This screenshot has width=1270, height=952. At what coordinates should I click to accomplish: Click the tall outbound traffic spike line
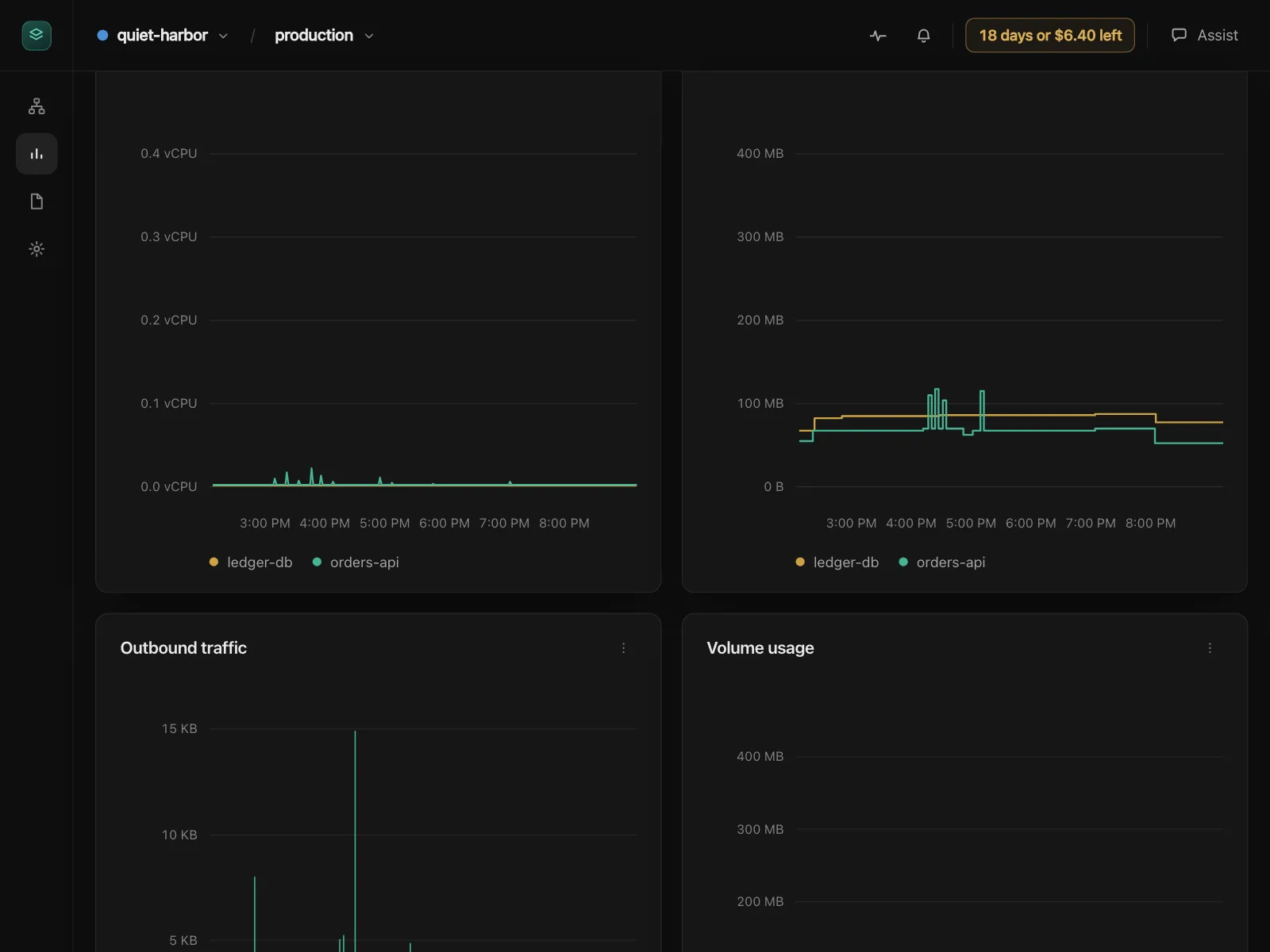(x=355, y=841)
